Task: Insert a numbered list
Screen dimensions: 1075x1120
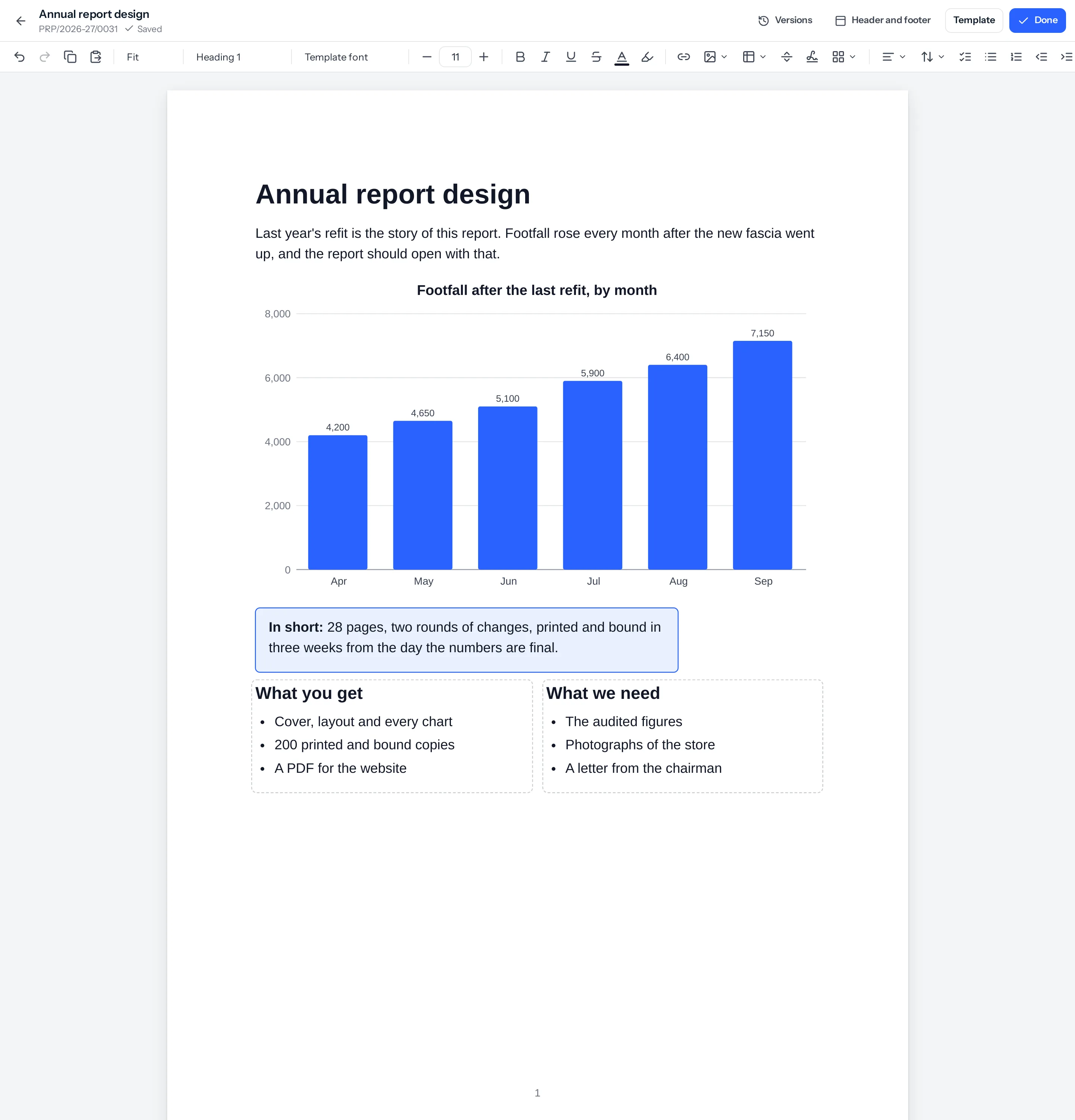Action: click(x=1016, y=57)
